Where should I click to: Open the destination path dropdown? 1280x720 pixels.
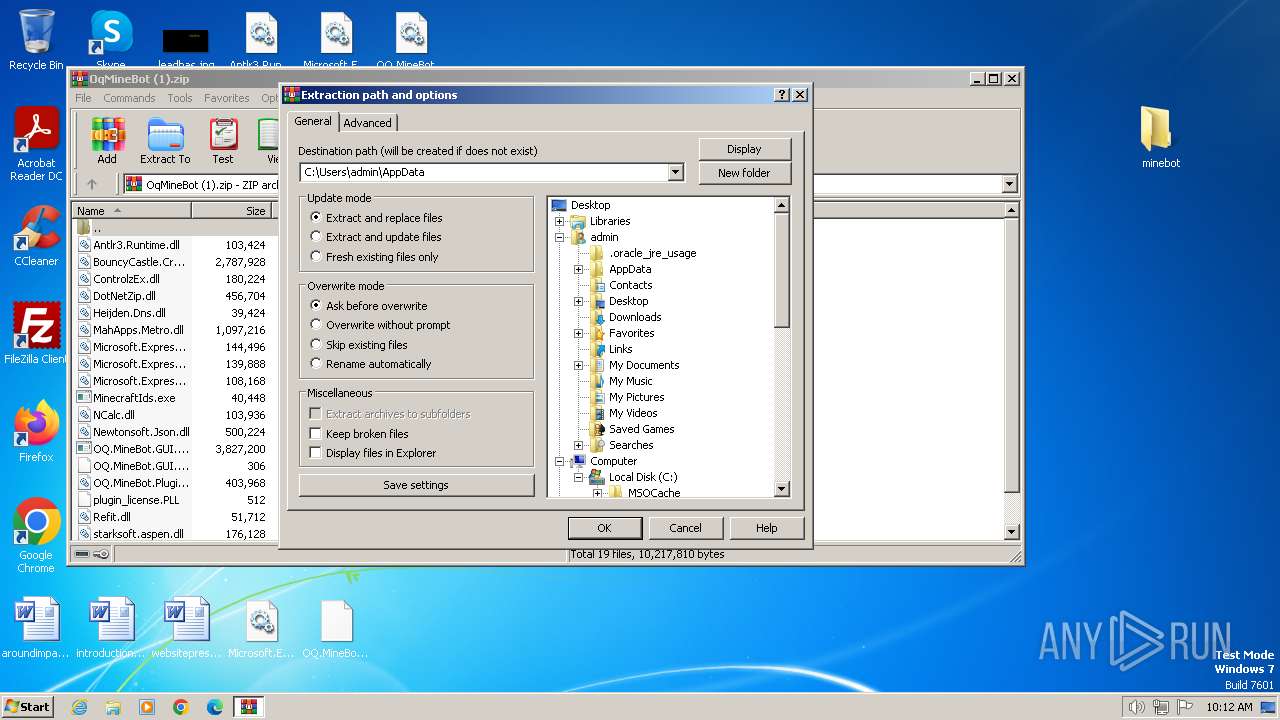coord(676,172)
